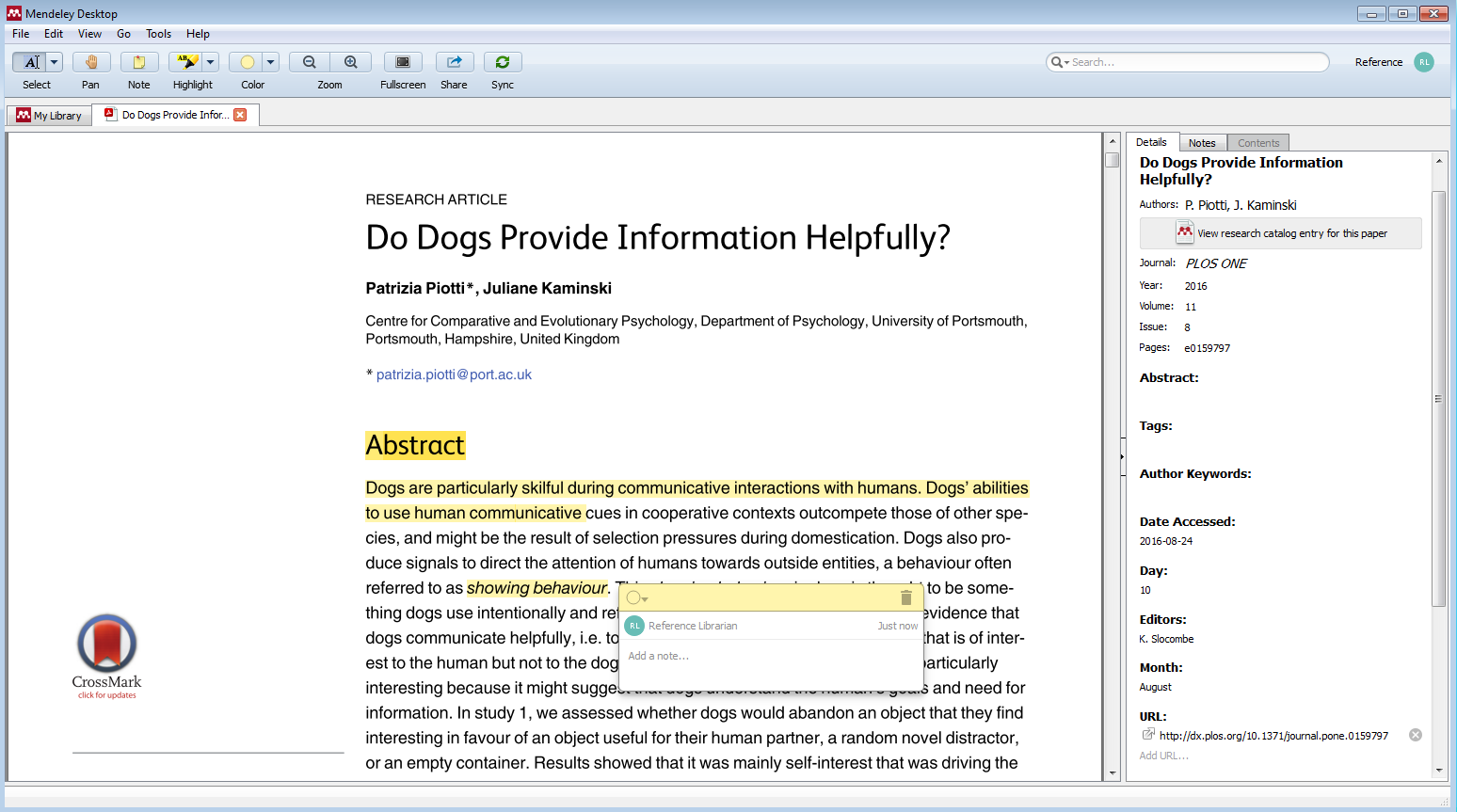Click the Share document icon

(x=455, y=62)
